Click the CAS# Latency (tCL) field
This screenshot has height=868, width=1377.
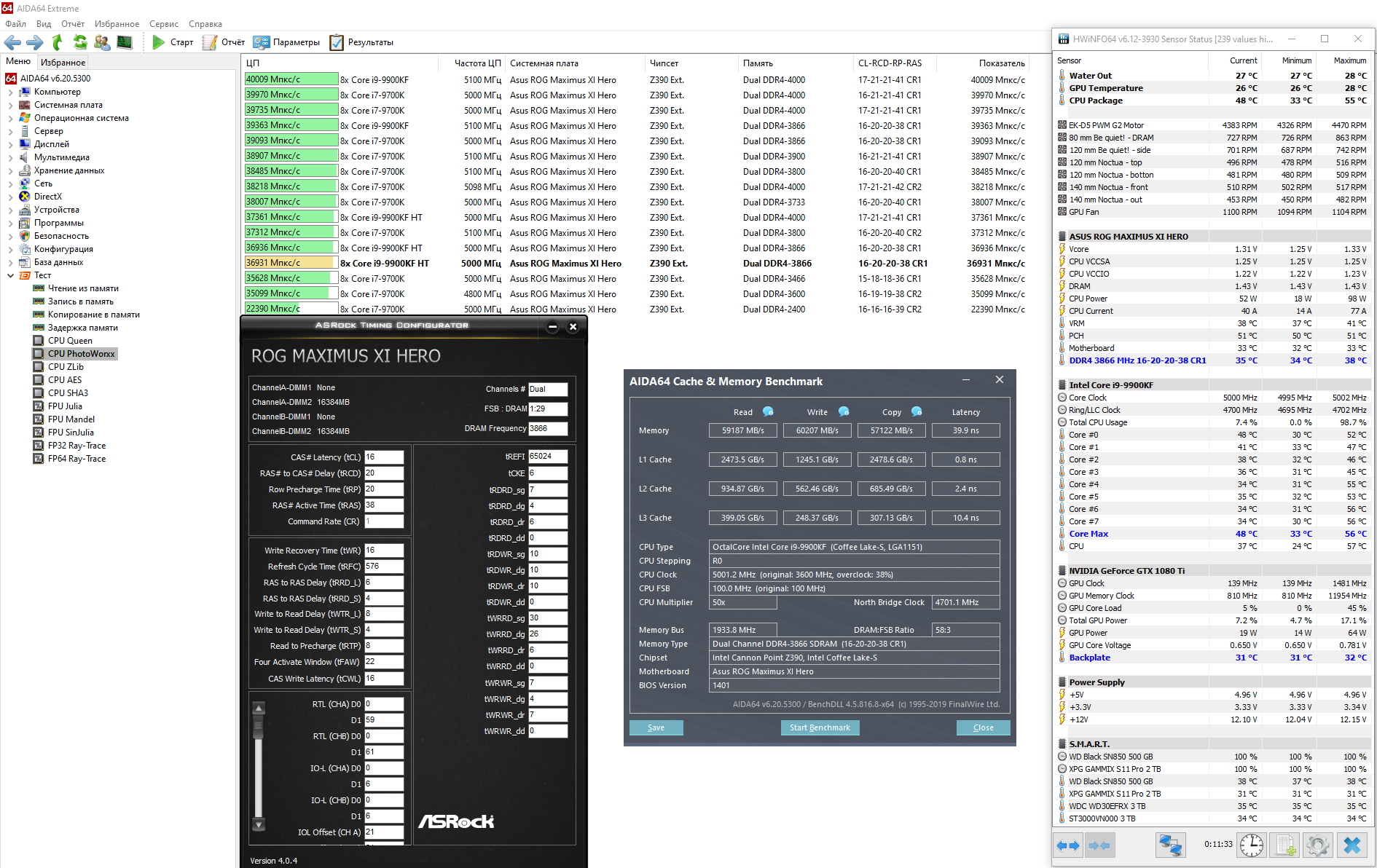[384, 457]
